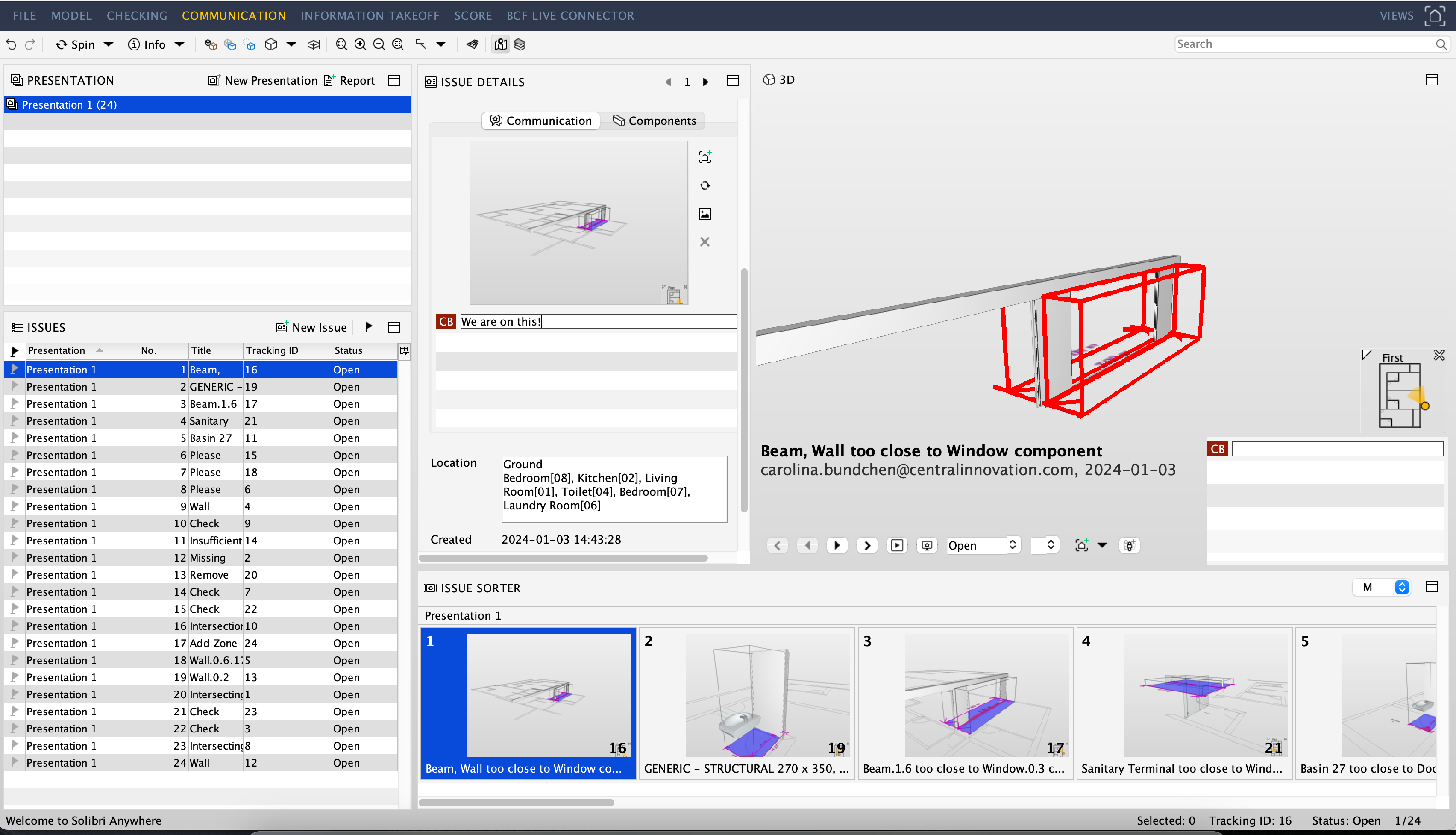Switch to the Components tab

pyautogui.click(x=654, y=121)
